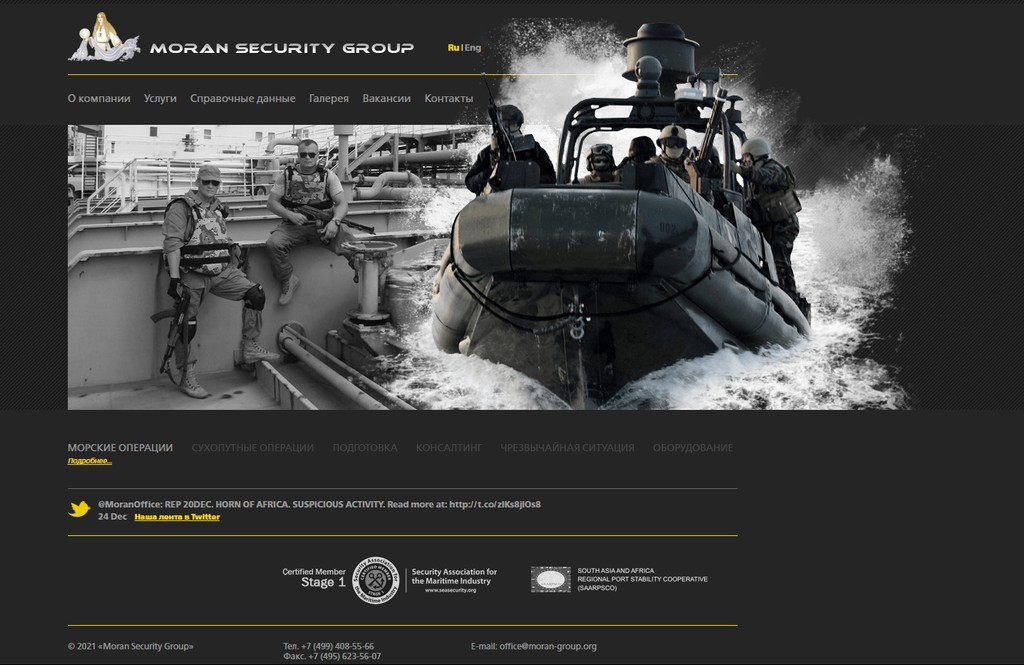The image size is (1024, 665).
Task: Open the Контакты menu item
Action: [449, 99]
